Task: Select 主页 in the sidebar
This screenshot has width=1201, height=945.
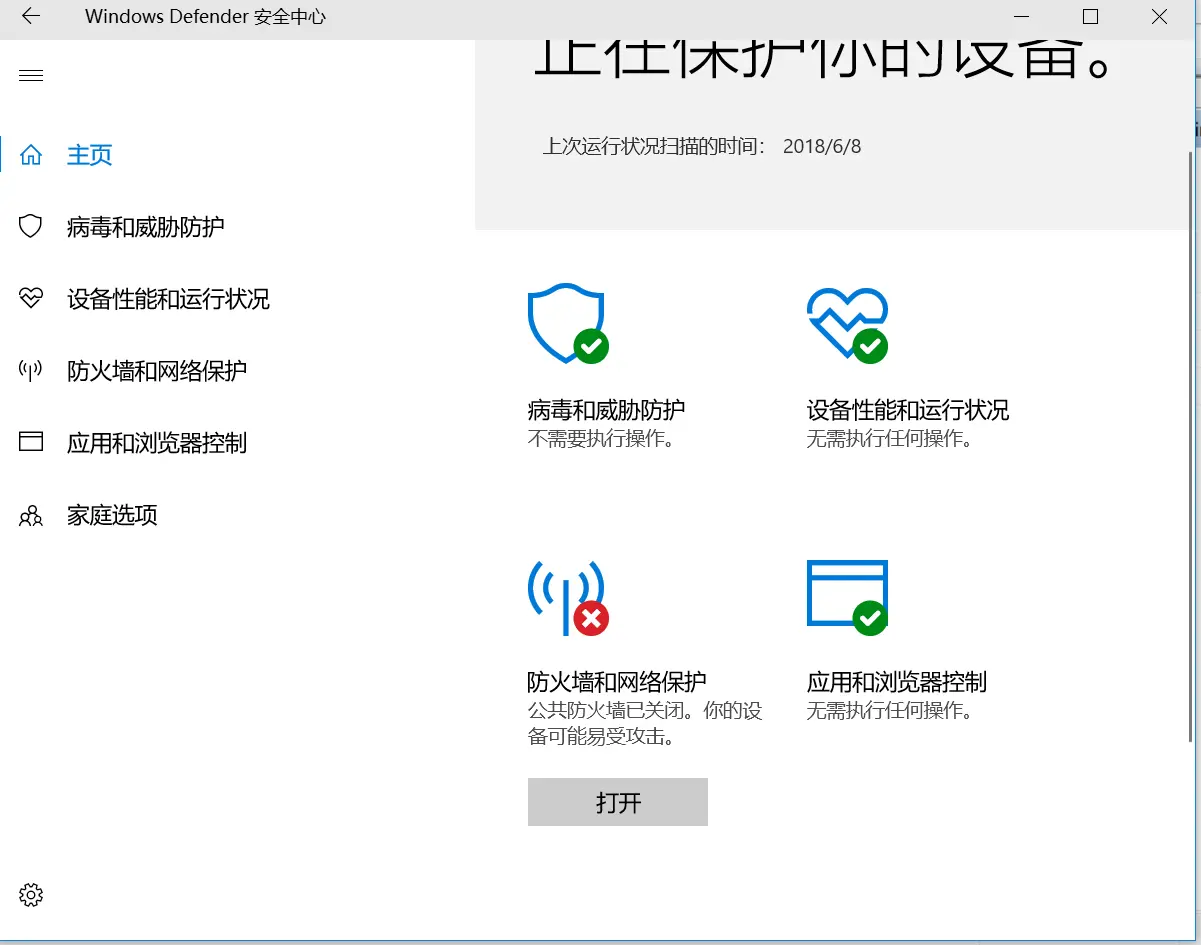Action: (89, 155)
